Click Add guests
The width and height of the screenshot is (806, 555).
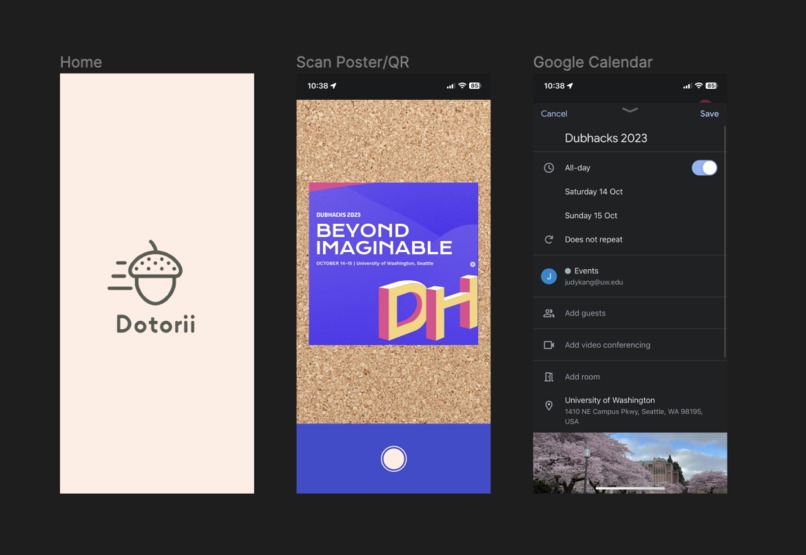tap(585, 313)
